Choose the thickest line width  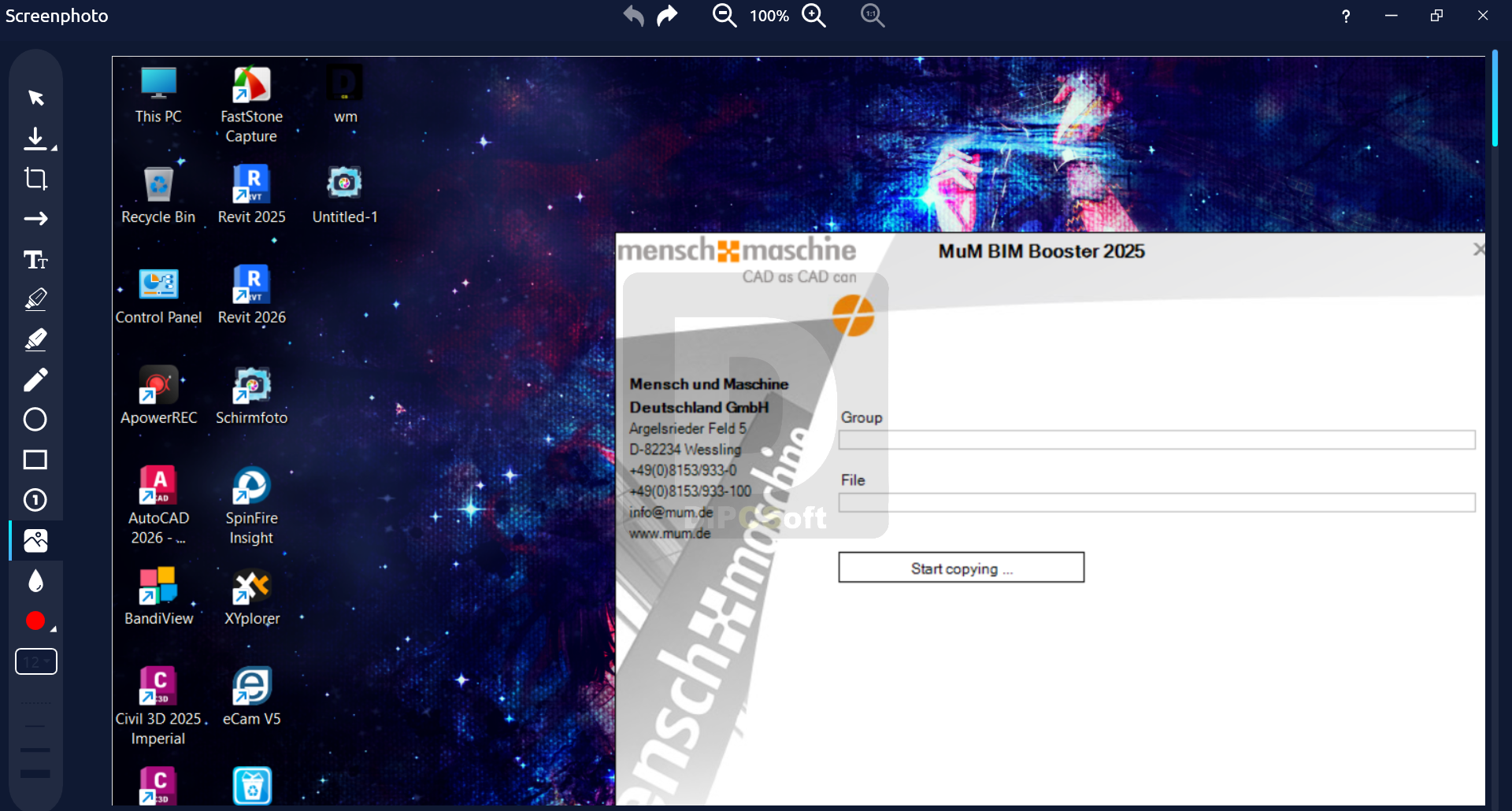tap(35, 773)
